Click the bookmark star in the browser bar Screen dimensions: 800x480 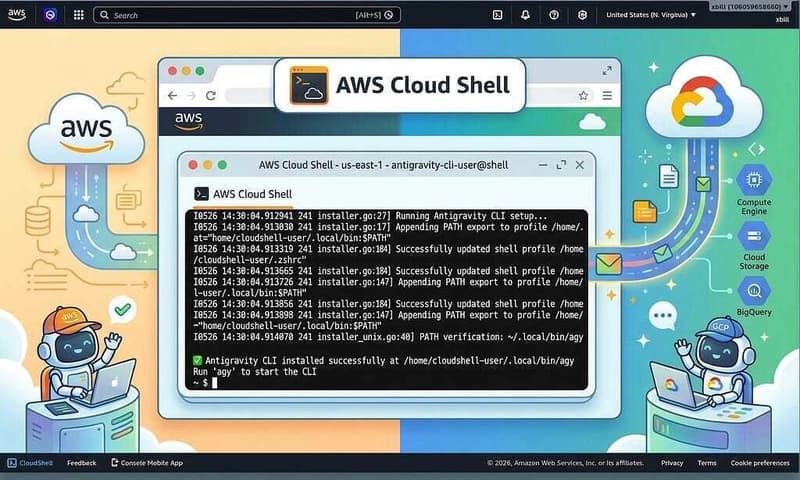coord(583,95)
